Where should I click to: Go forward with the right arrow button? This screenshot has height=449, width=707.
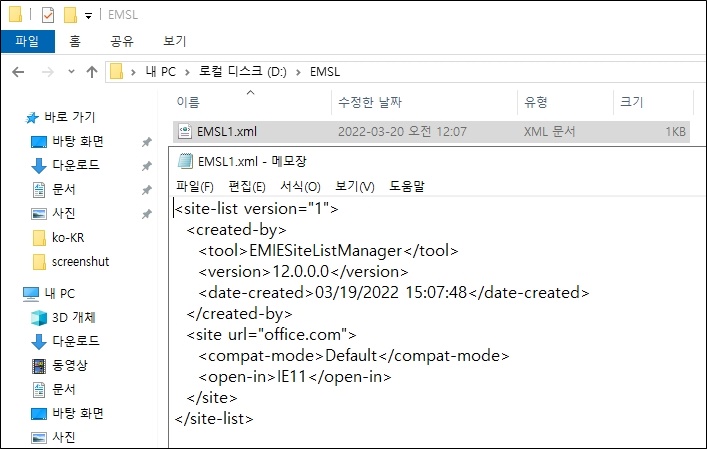click(x=47, y=72)
